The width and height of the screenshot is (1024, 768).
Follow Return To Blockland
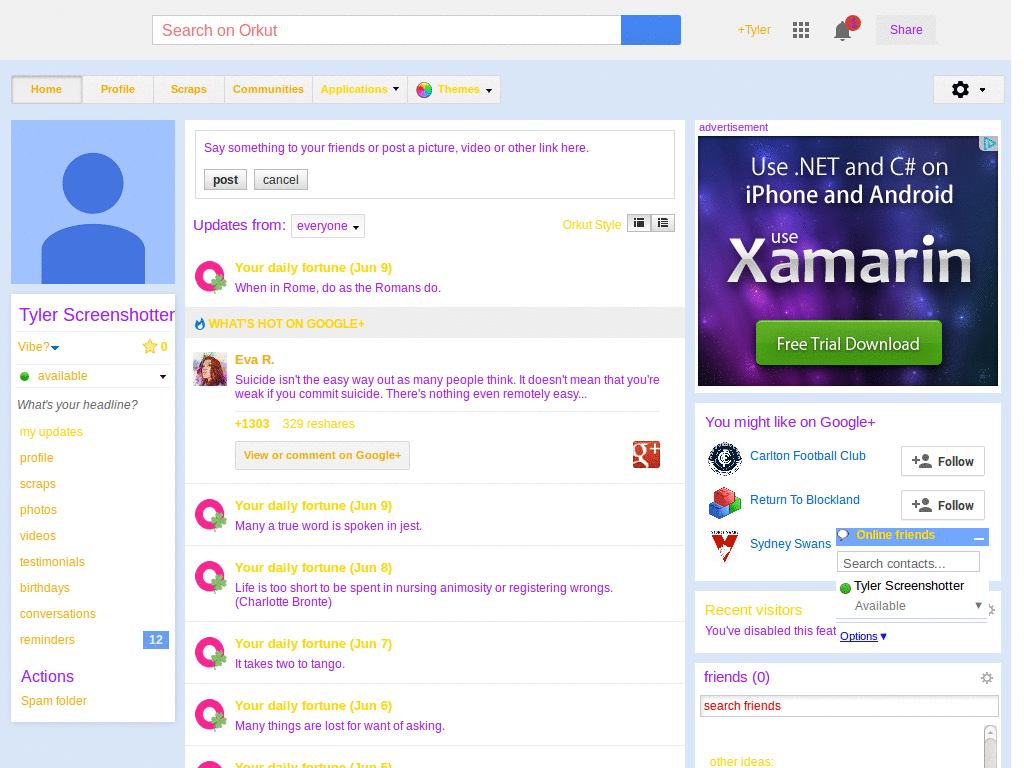(x=942, y=505)
